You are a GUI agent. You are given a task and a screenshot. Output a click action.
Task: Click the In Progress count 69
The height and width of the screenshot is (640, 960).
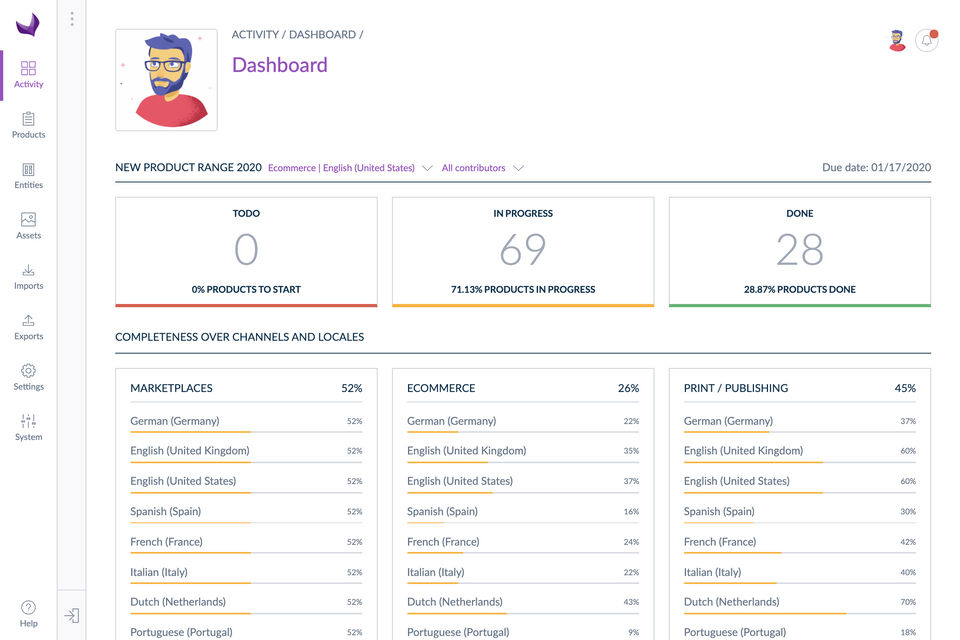pos(523,250)
